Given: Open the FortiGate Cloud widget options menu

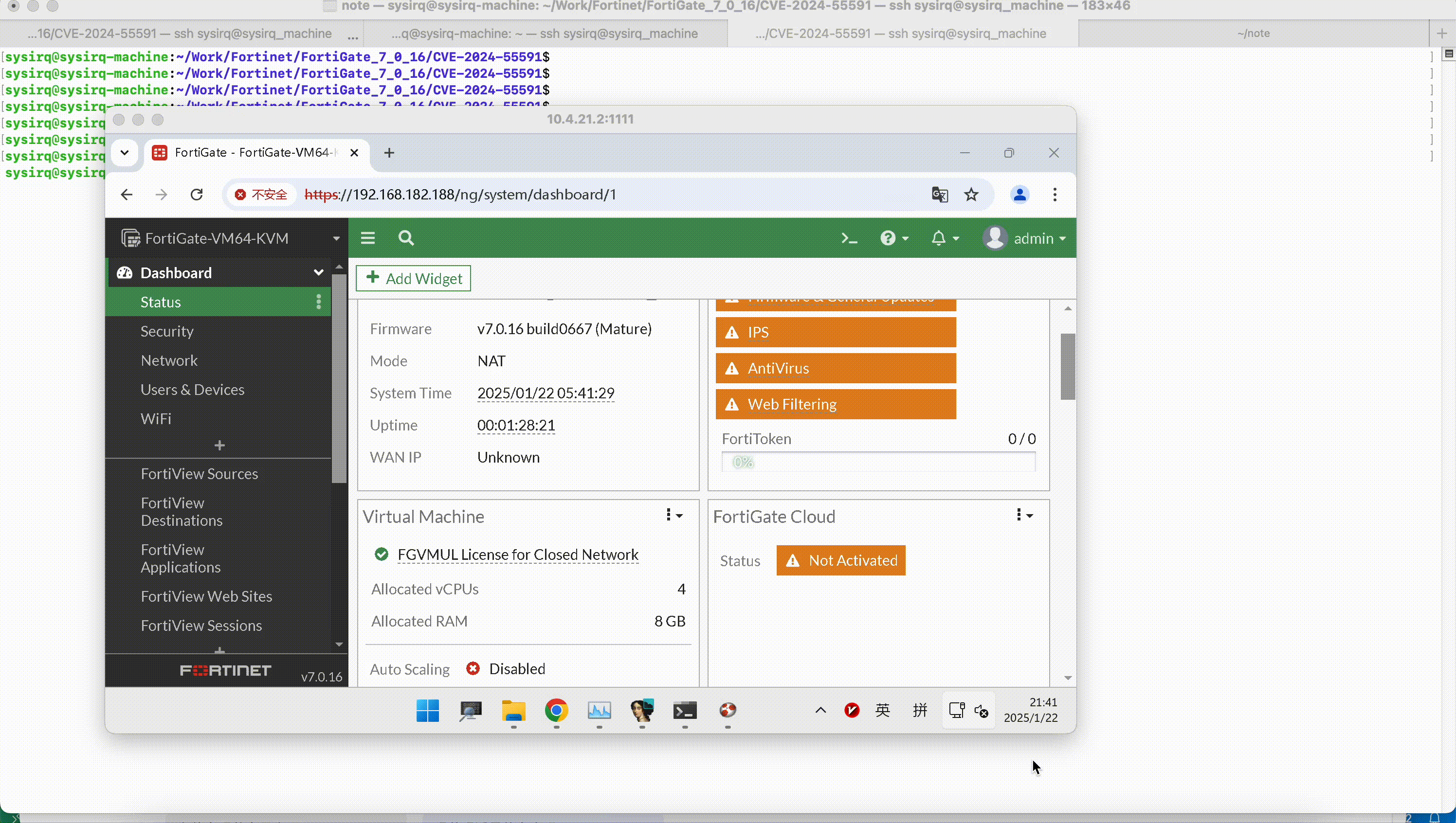Looking at the screenshot, I should click(1024, 516).
